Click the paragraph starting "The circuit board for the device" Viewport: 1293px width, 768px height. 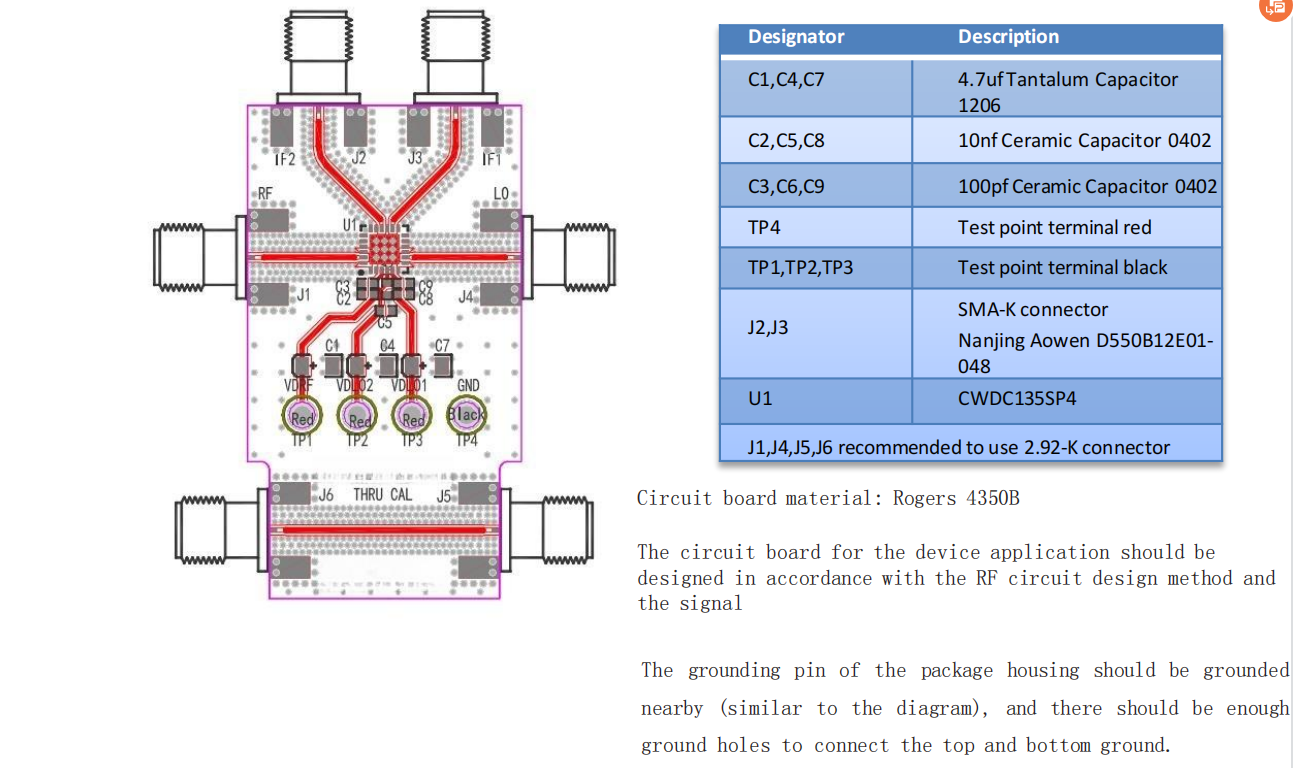(x=957, y=578)
